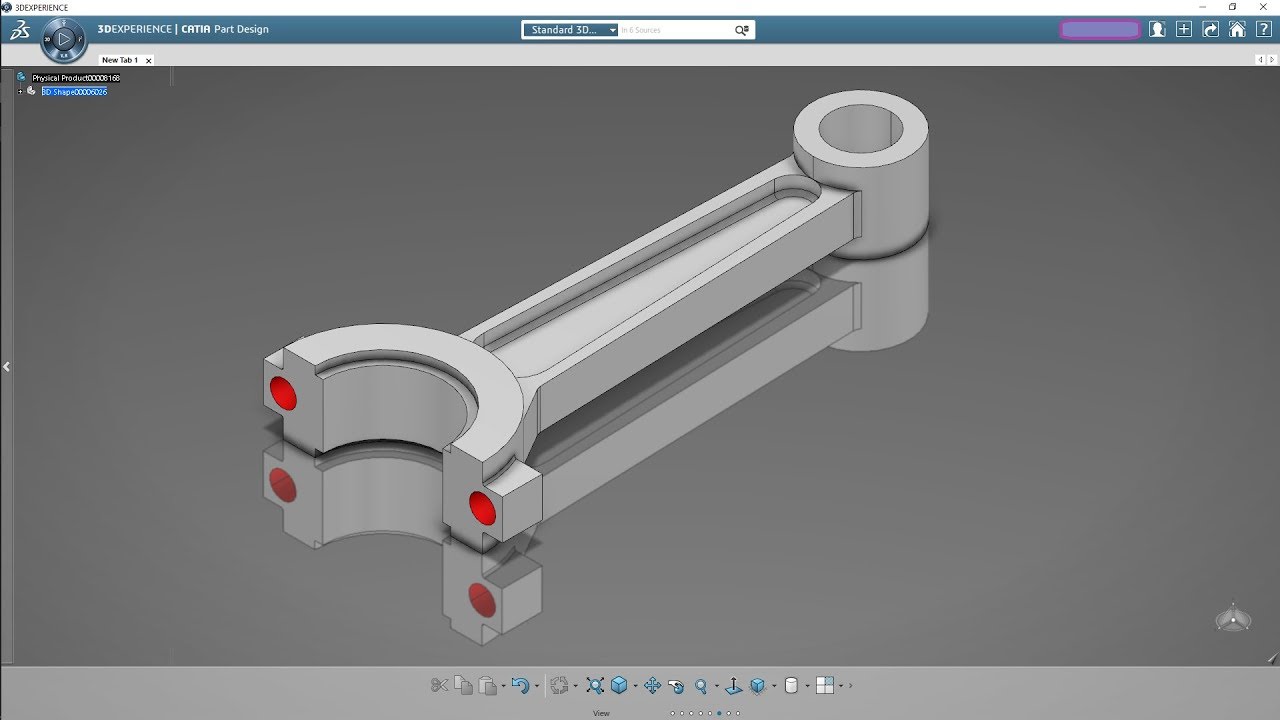Viewport: 1280px width, 720px height.
Task: Switch to New Tab 1
Action: [120, 60]
